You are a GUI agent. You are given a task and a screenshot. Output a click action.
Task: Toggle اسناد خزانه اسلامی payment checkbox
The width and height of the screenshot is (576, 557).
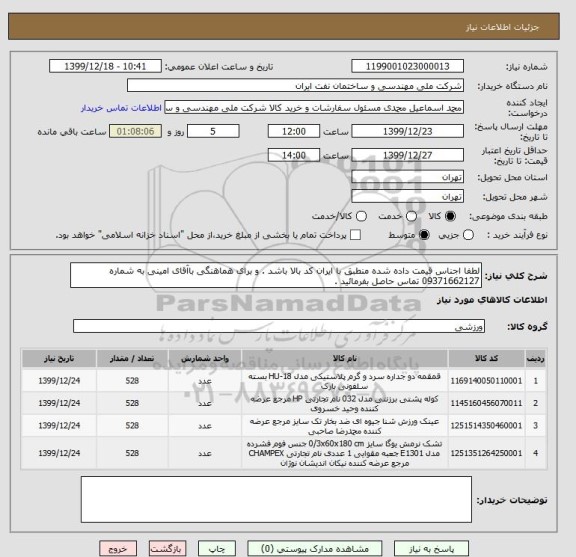(x=355, y=235)
